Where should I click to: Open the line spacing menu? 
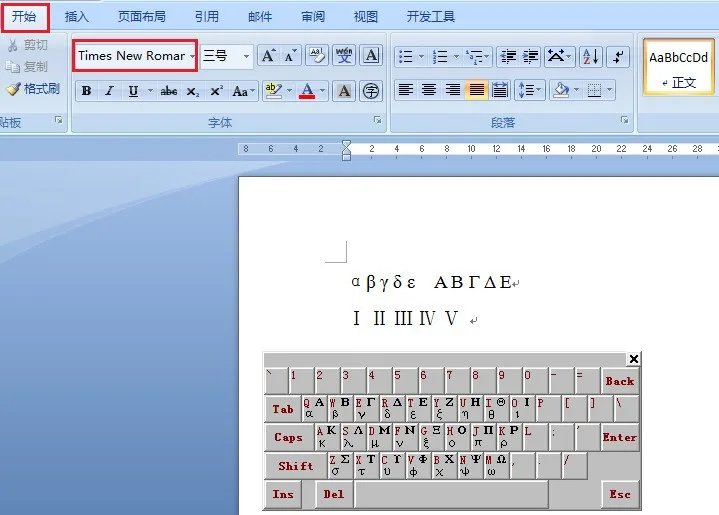pyautogui.click(x=530, y=89)
